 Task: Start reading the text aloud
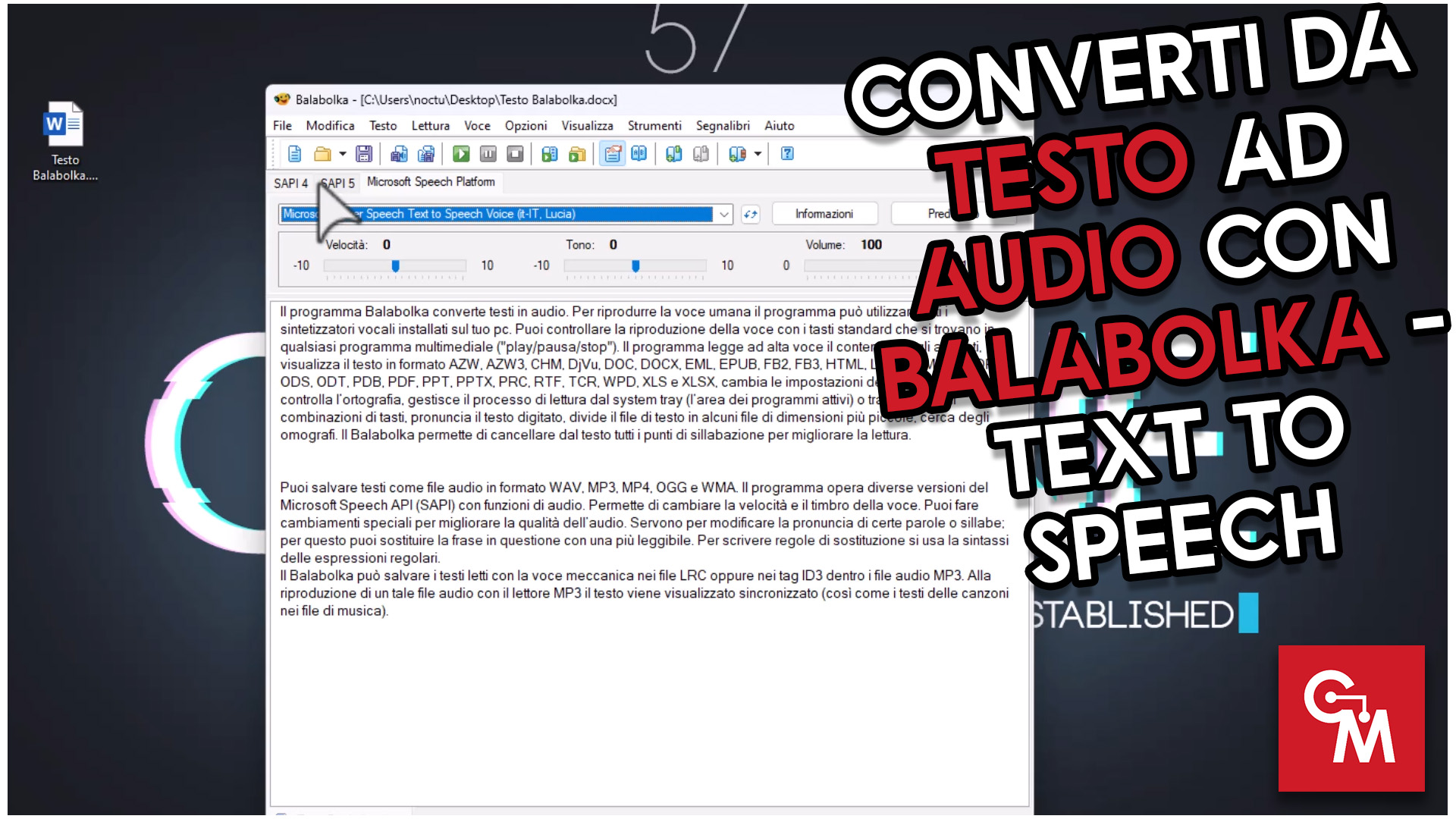461,154
